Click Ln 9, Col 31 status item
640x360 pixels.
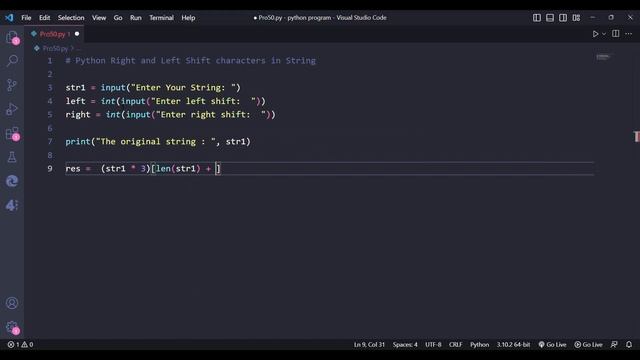(x=369, y=344)
